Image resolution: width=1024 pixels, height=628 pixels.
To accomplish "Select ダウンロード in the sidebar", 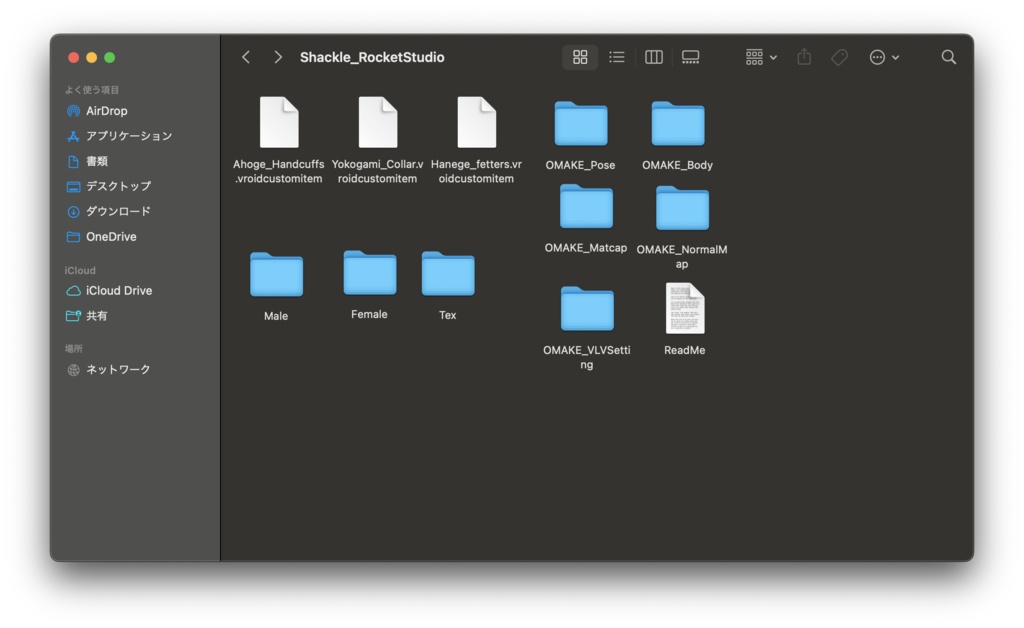I will 109,212.
